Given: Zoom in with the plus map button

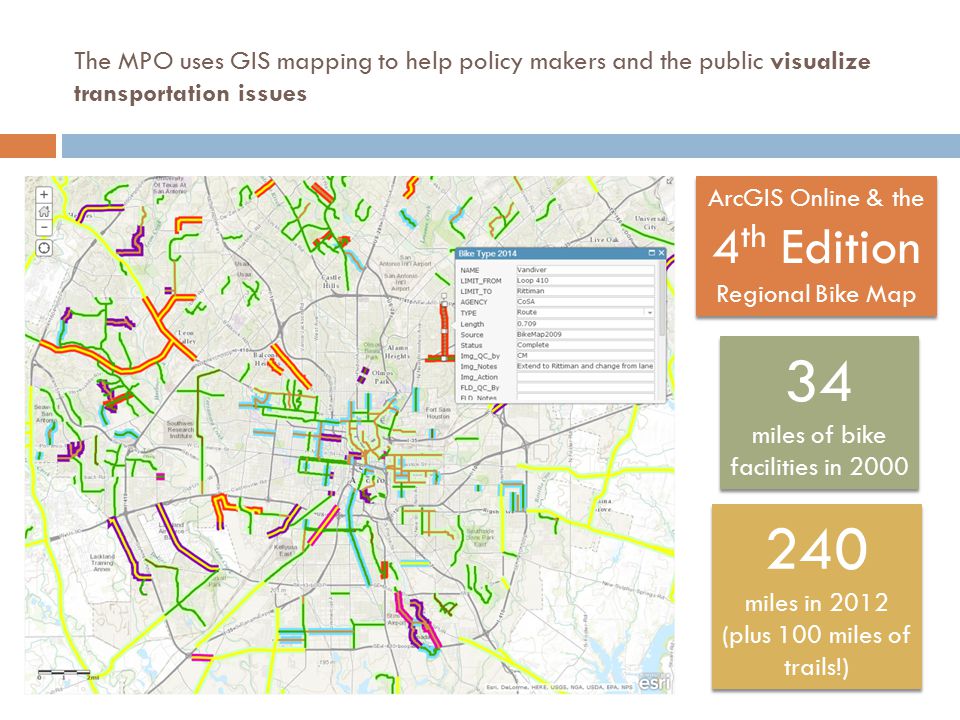Looking at the screenshot, I should (44, 195).
